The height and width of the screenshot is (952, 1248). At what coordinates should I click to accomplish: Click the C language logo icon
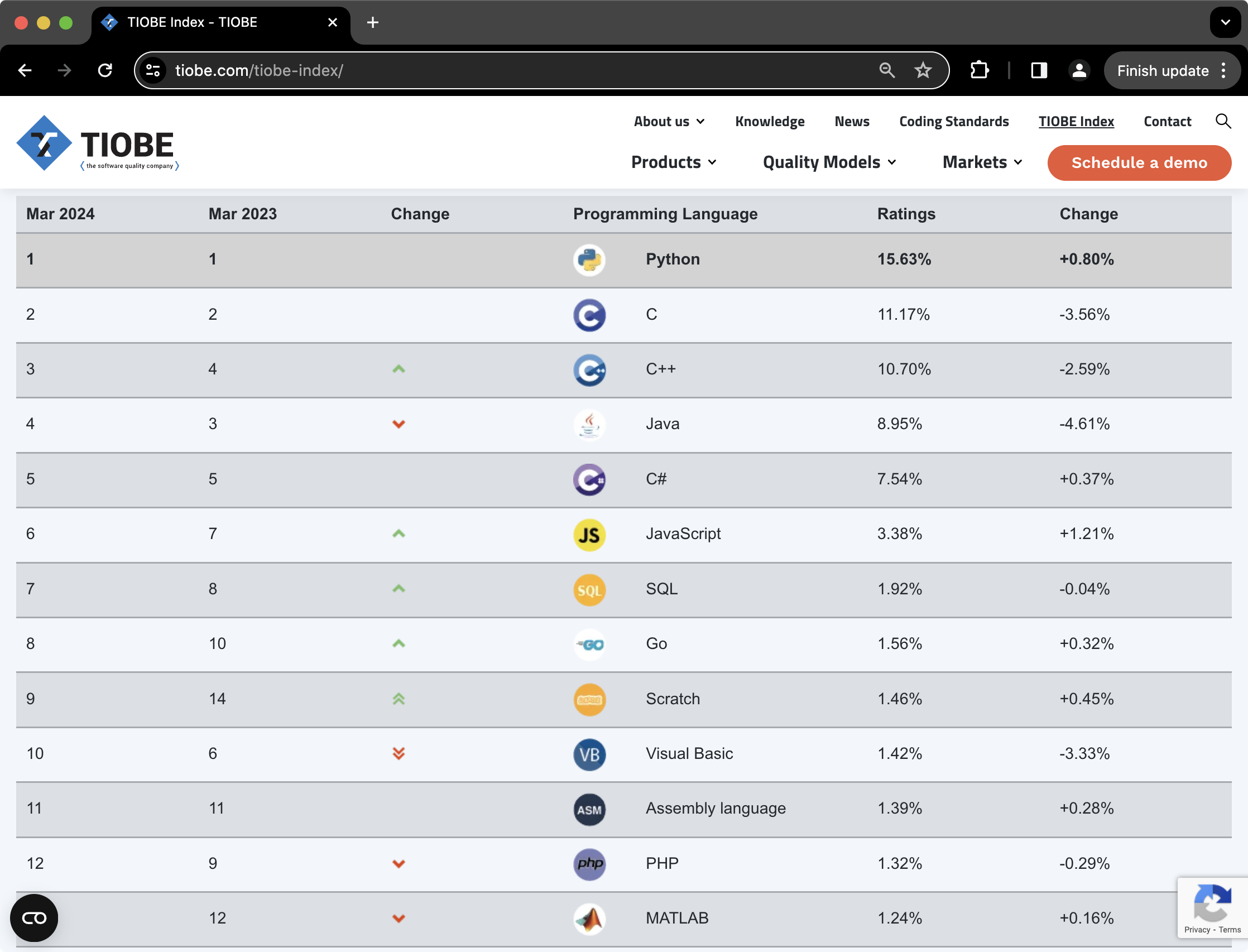coord(589,315)
